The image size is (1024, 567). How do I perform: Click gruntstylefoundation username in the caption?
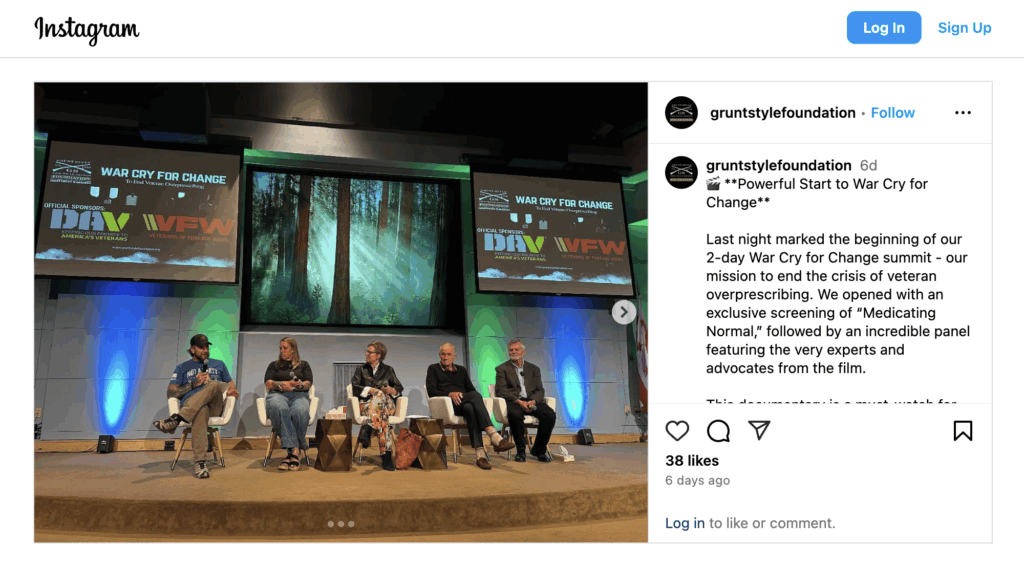click(778, 165)
